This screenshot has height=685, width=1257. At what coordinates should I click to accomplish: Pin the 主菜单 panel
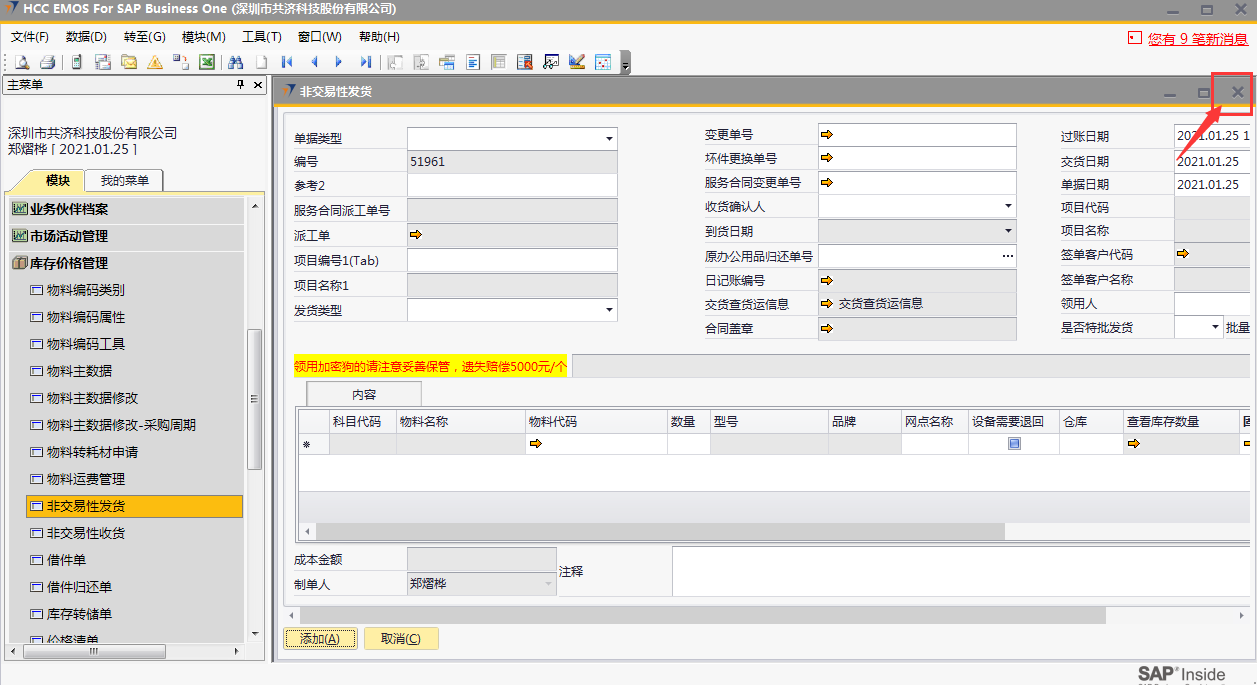[x=240, y=85]
